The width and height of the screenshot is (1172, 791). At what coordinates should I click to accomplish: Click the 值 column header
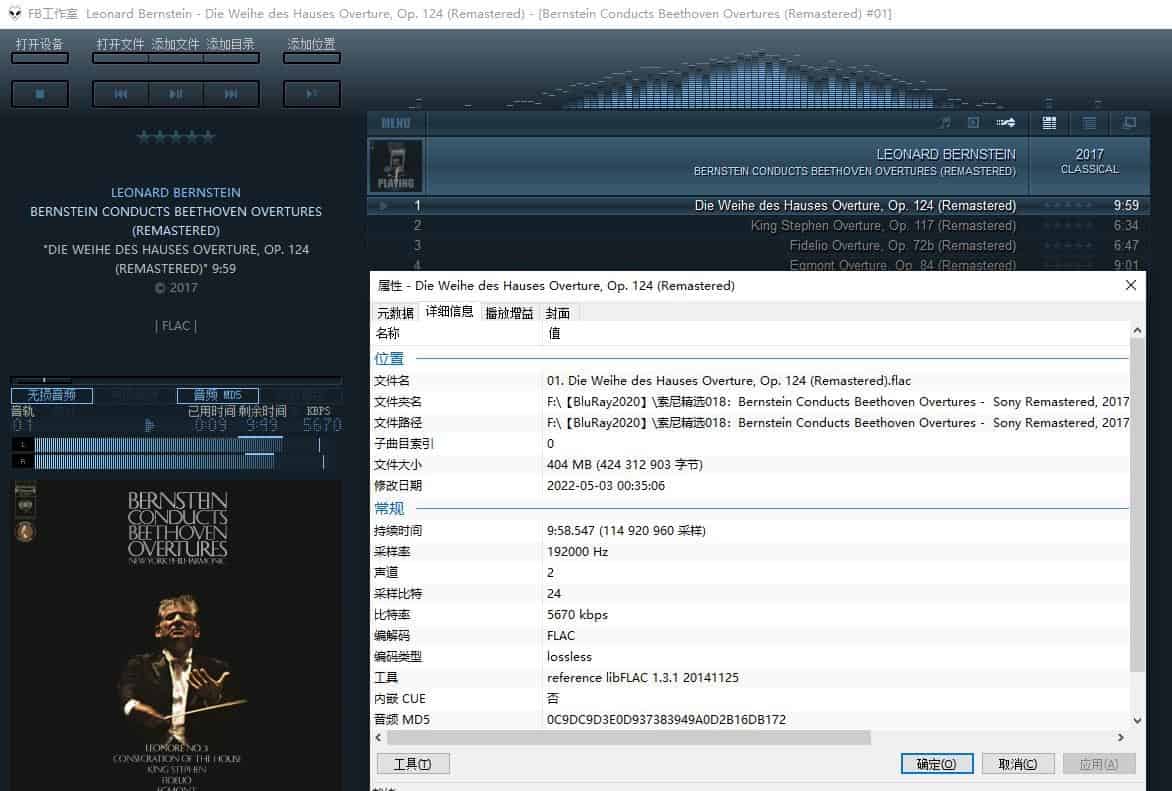835,333
